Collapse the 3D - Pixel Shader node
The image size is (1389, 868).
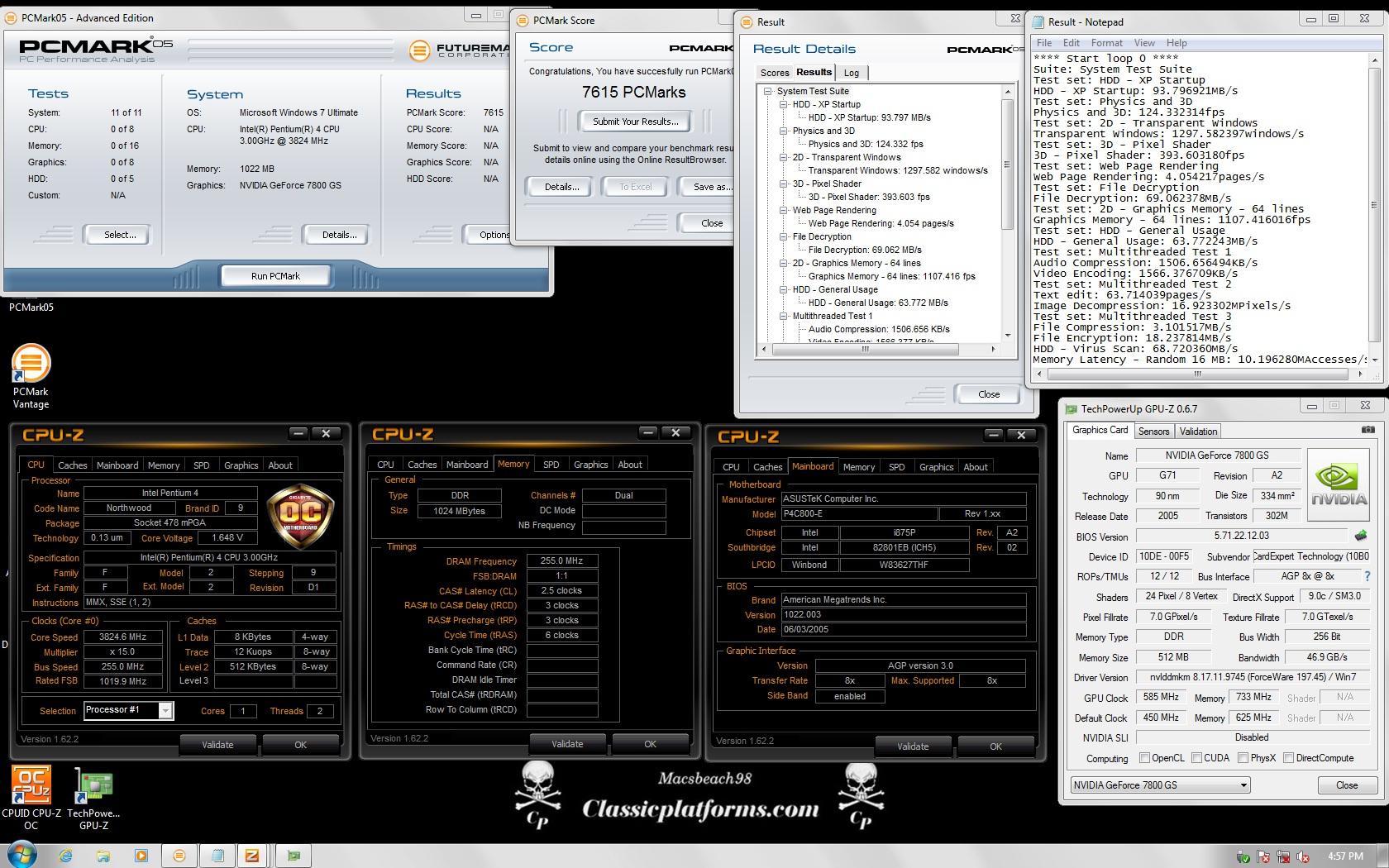[x=784, y=184]
